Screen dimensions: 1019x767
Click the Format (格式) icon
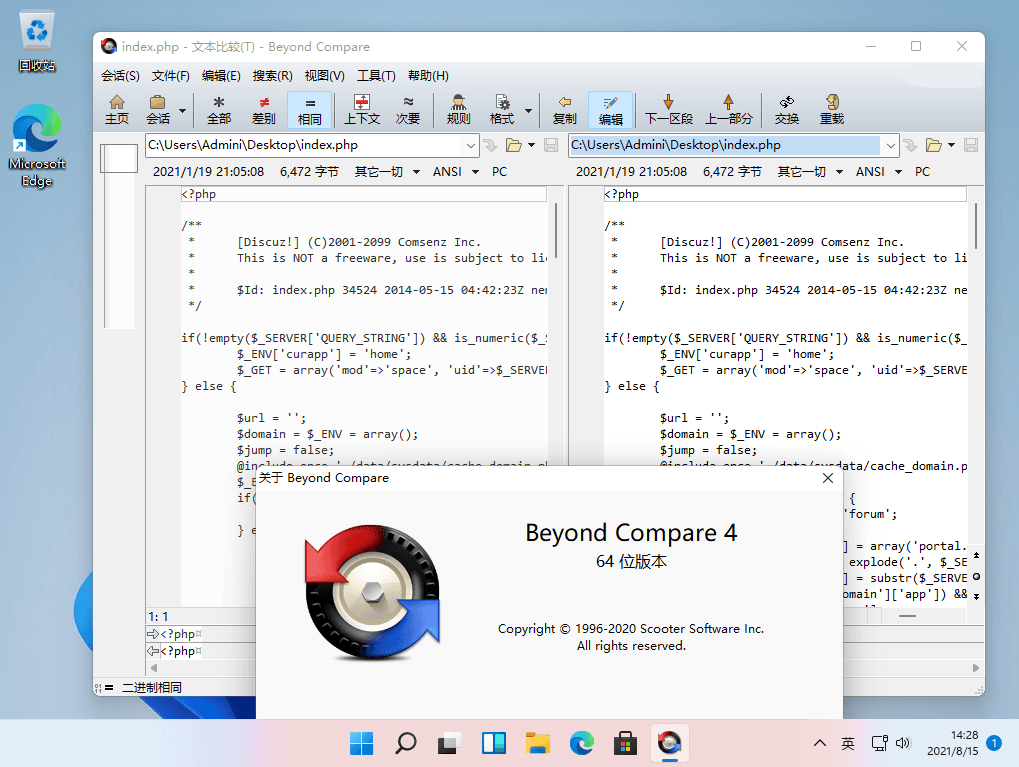(x=502, y=109)
